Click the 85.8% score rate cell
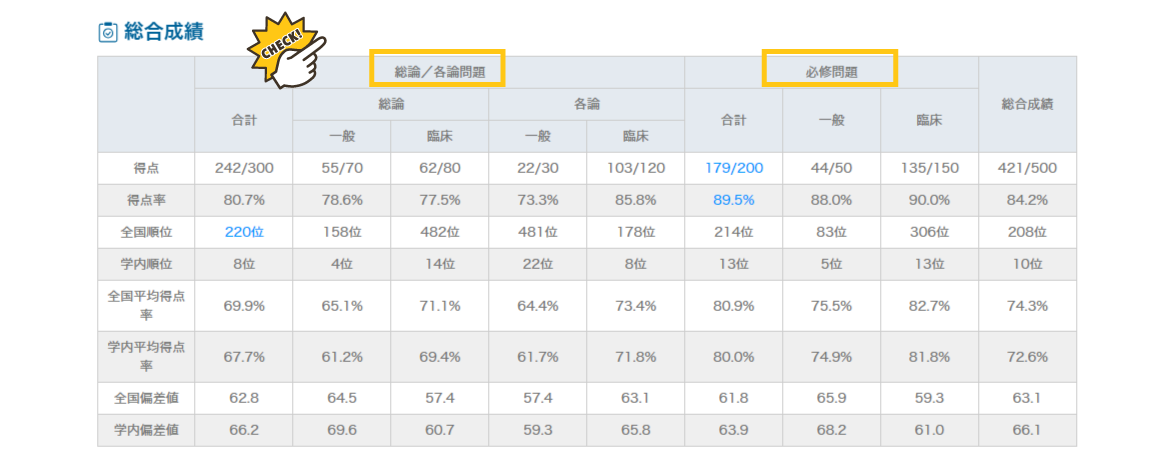Screen dimensions: 1173x476 pos(636,201)
